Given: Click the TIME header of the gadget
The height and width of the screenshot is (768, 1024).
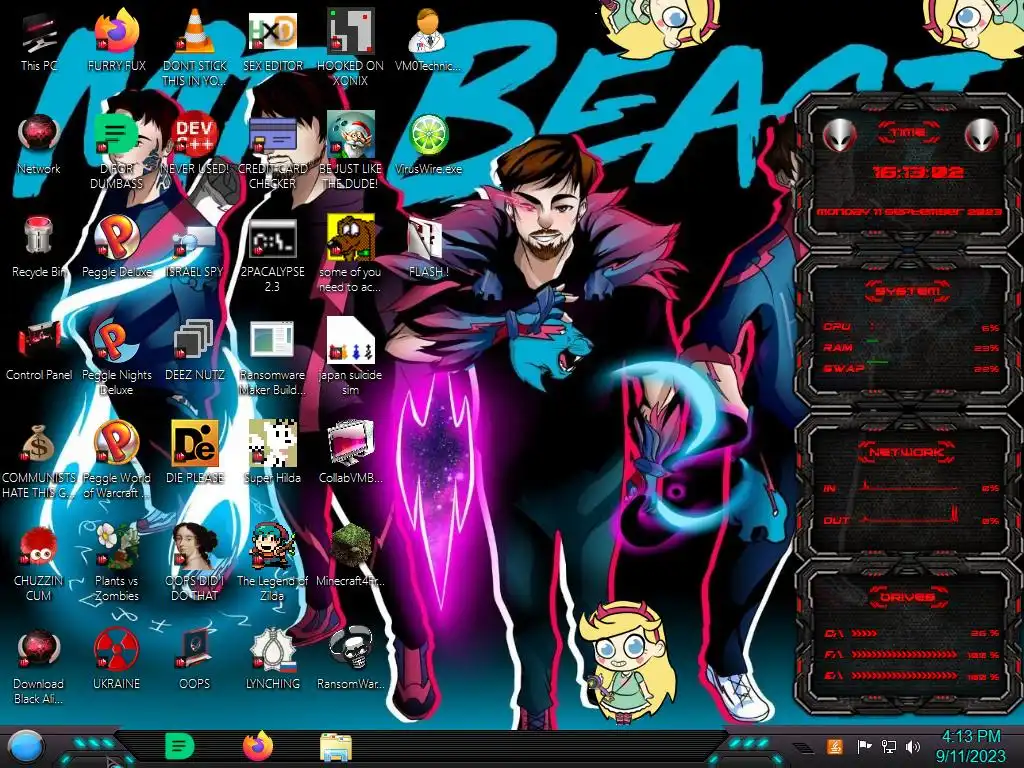Looking at the screenshot, I should point(908,133).
